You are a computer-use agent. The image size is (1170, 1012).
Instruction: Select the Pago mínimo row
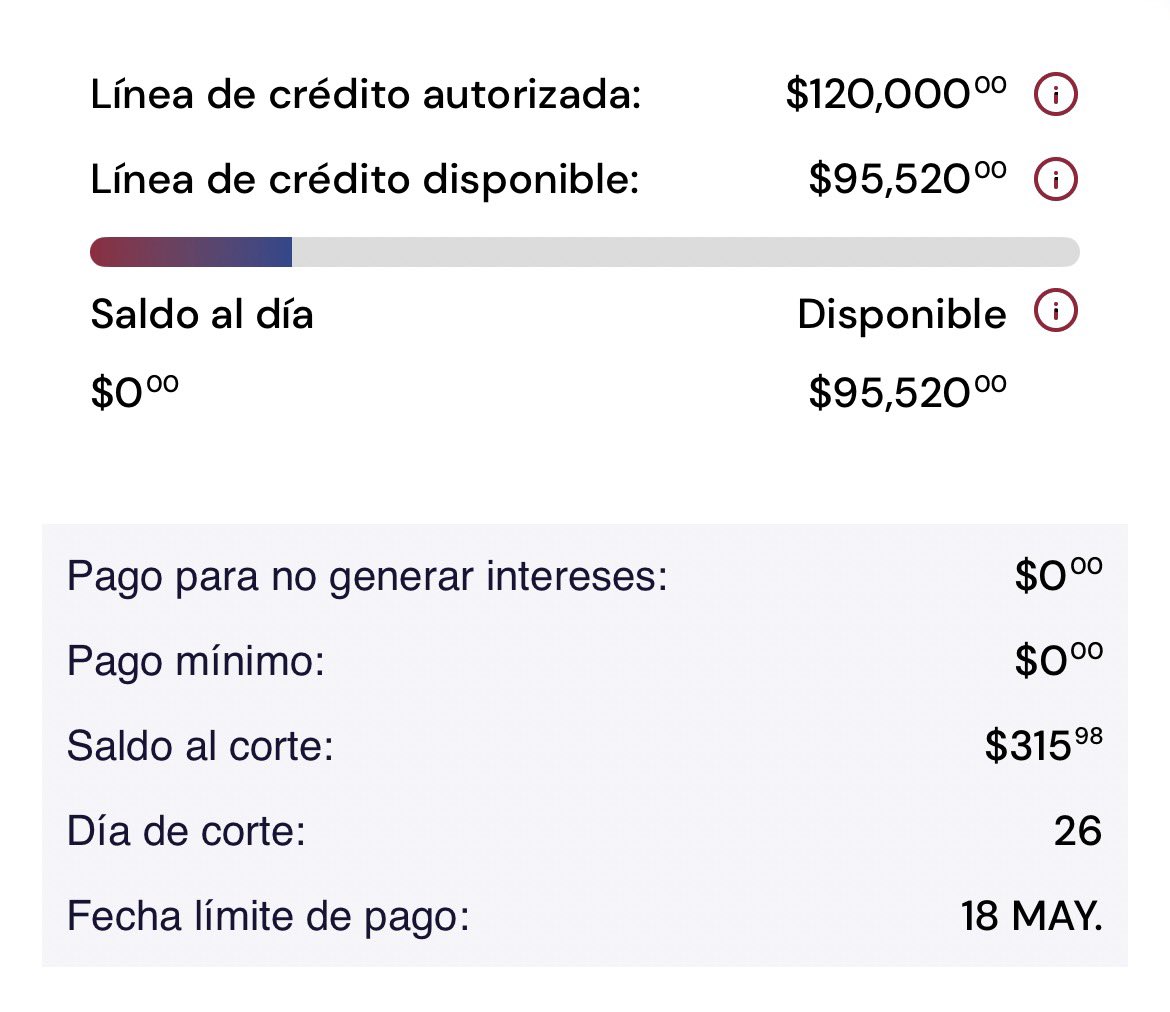[584, 661]
